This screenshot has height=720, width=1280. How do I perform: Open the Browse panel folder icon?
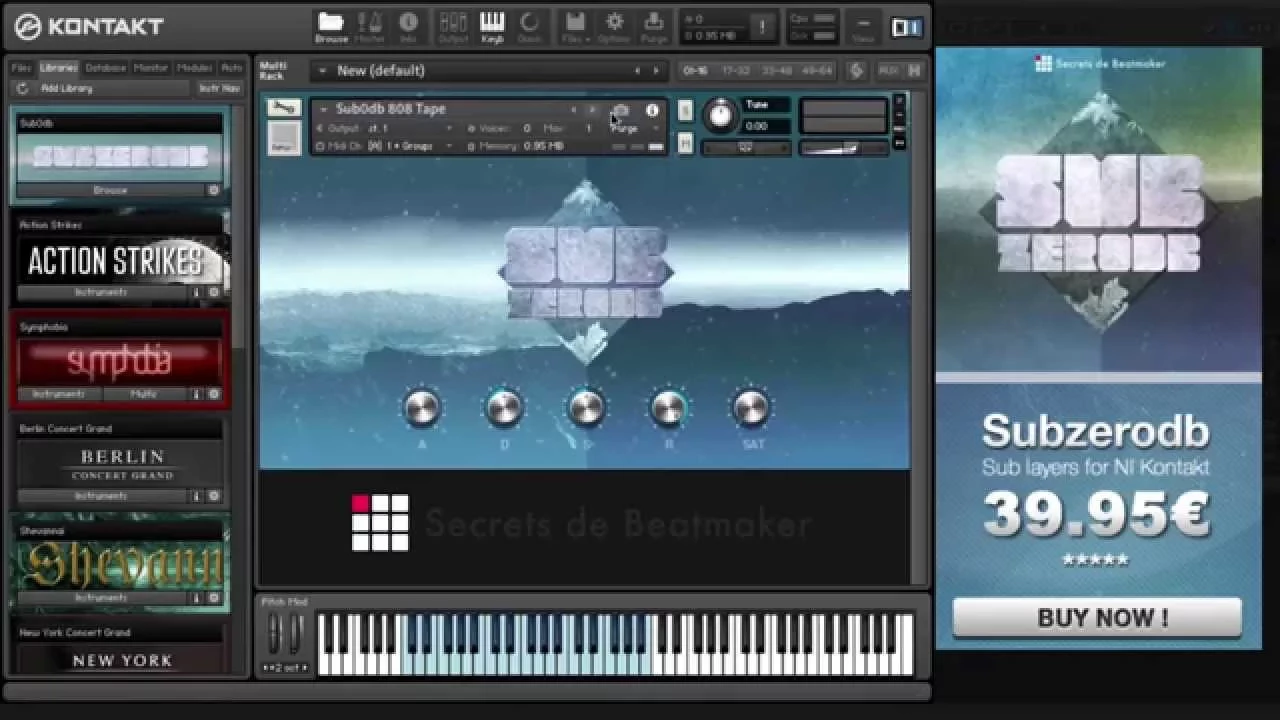pos(331,26)
